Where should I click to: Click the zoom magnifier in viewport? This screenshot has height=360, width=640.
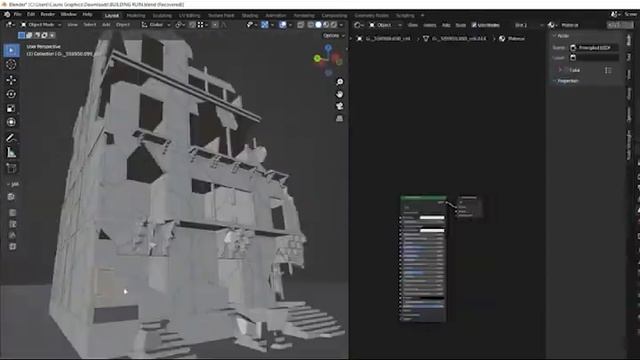tap(340, 82)
